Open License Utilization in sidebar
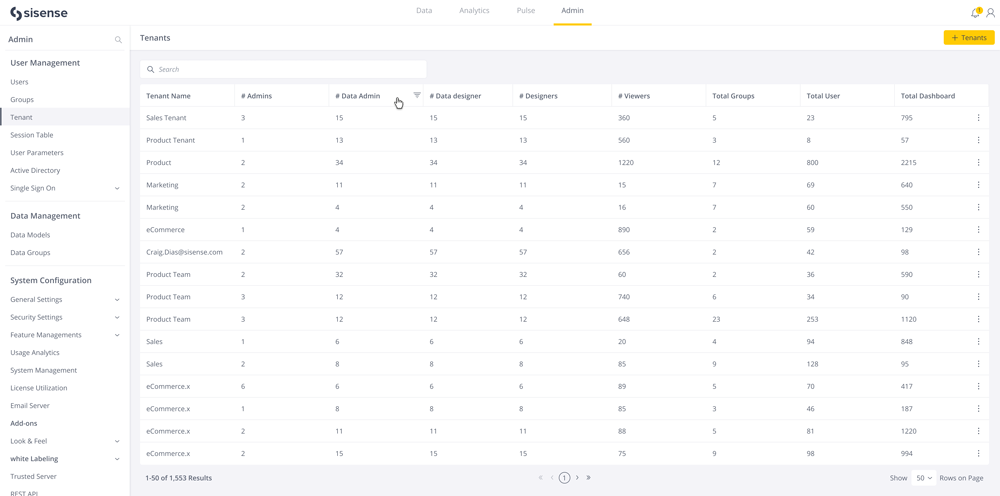This screenshot has height=496, width=1000. tap(39, 388)
